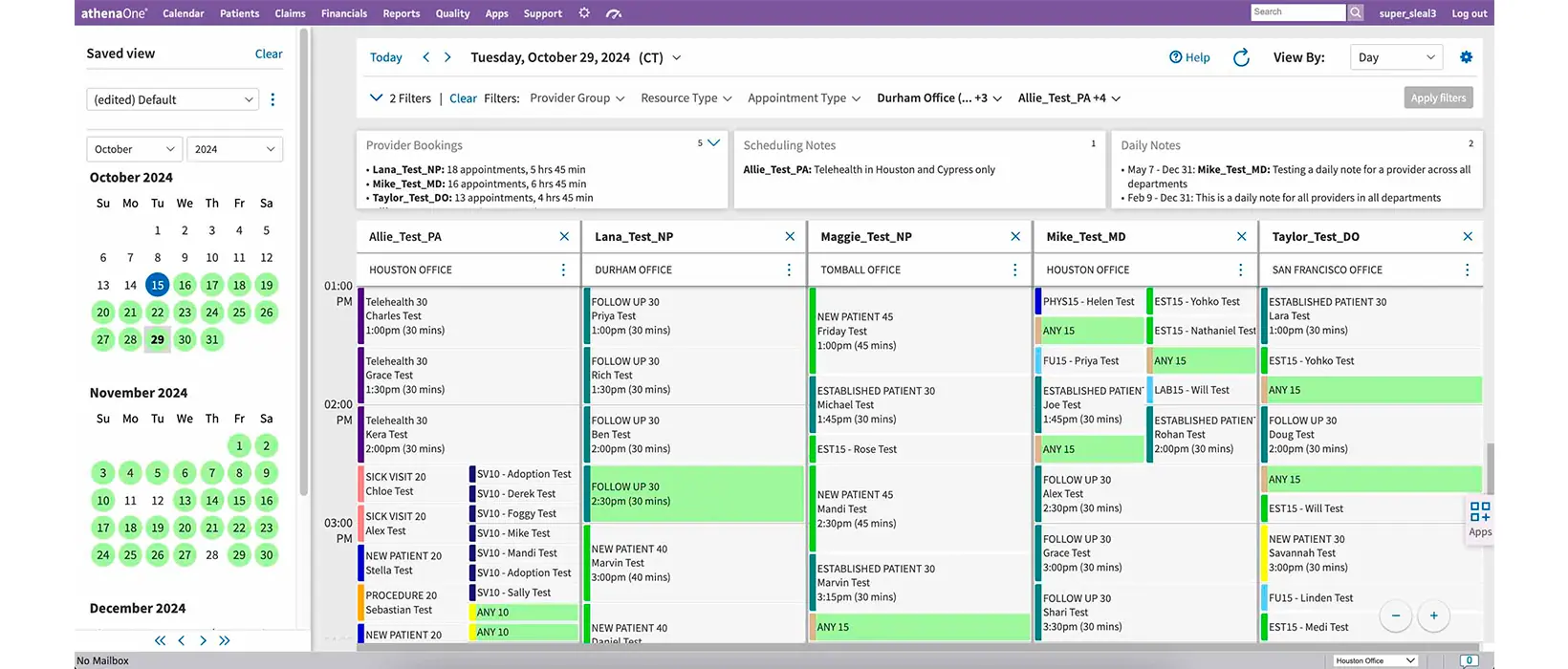The image size is (1568, 669).
Task: Collapse the 2 Filters section
Action: coord(376,97)
